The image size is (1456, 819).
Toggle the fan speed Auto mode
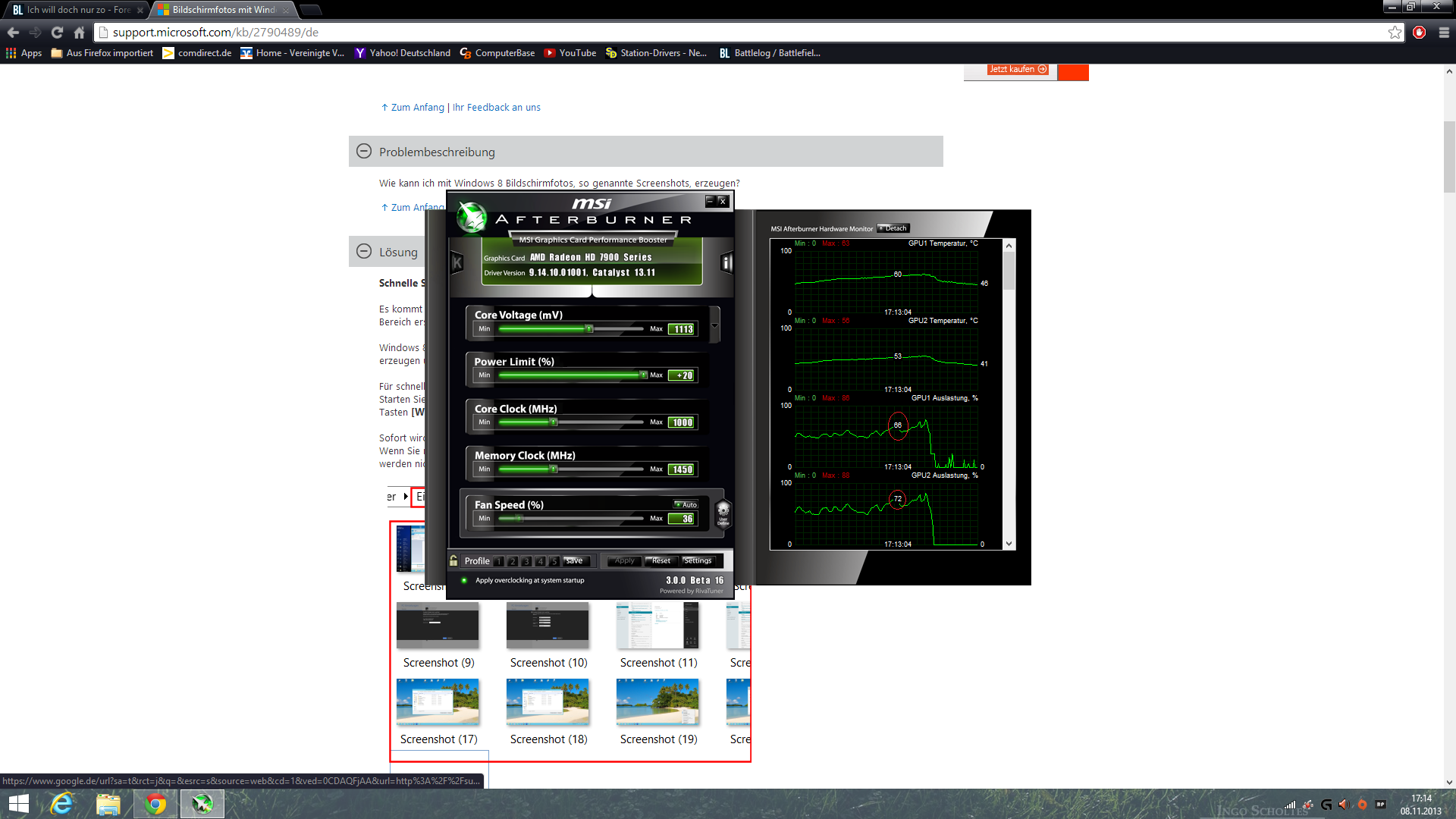[686, 505]
